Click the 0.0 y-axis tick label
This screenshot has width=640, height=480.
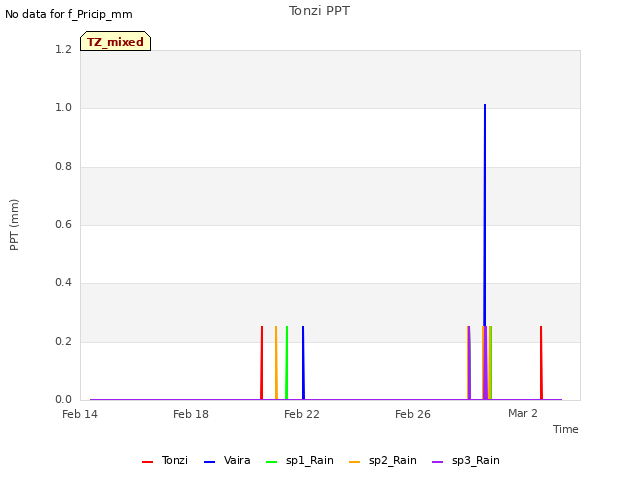[63, 399]
